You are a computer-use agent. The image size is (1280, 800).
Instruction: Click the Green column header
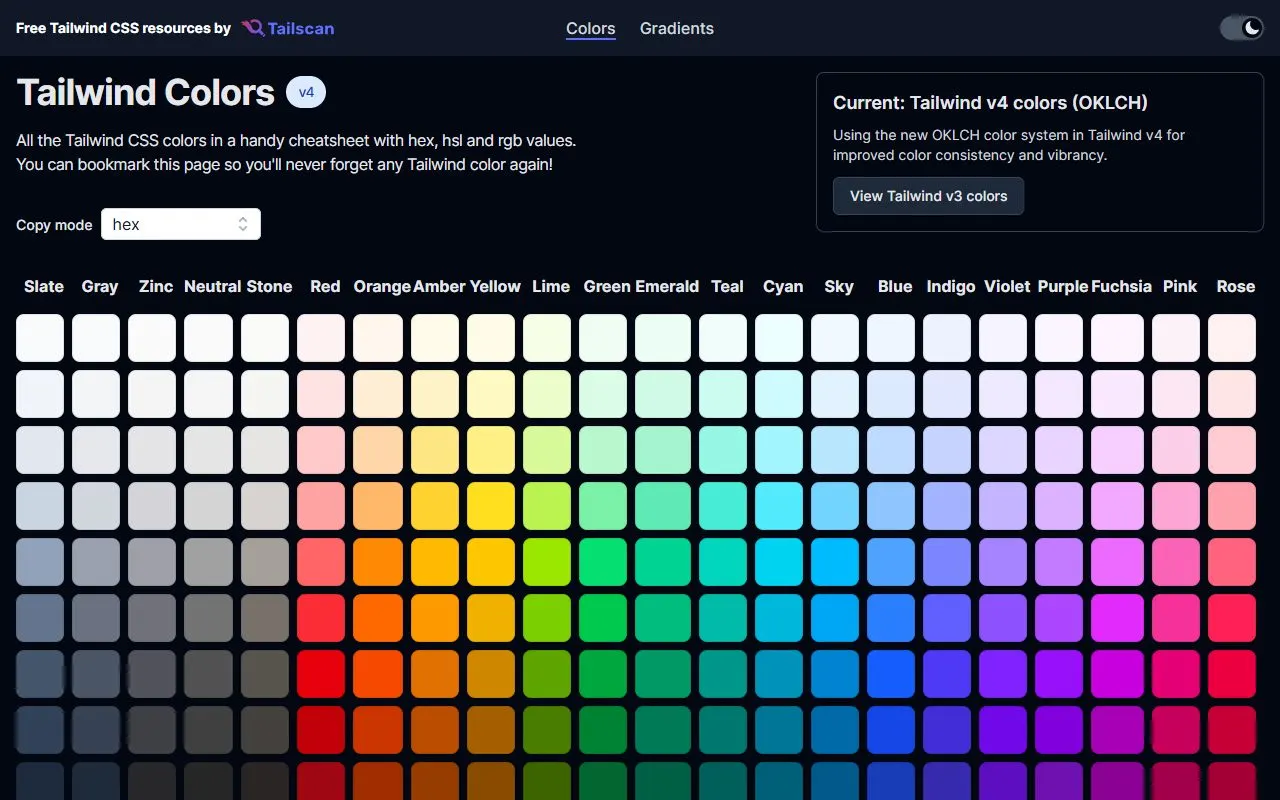coord(607,286)
